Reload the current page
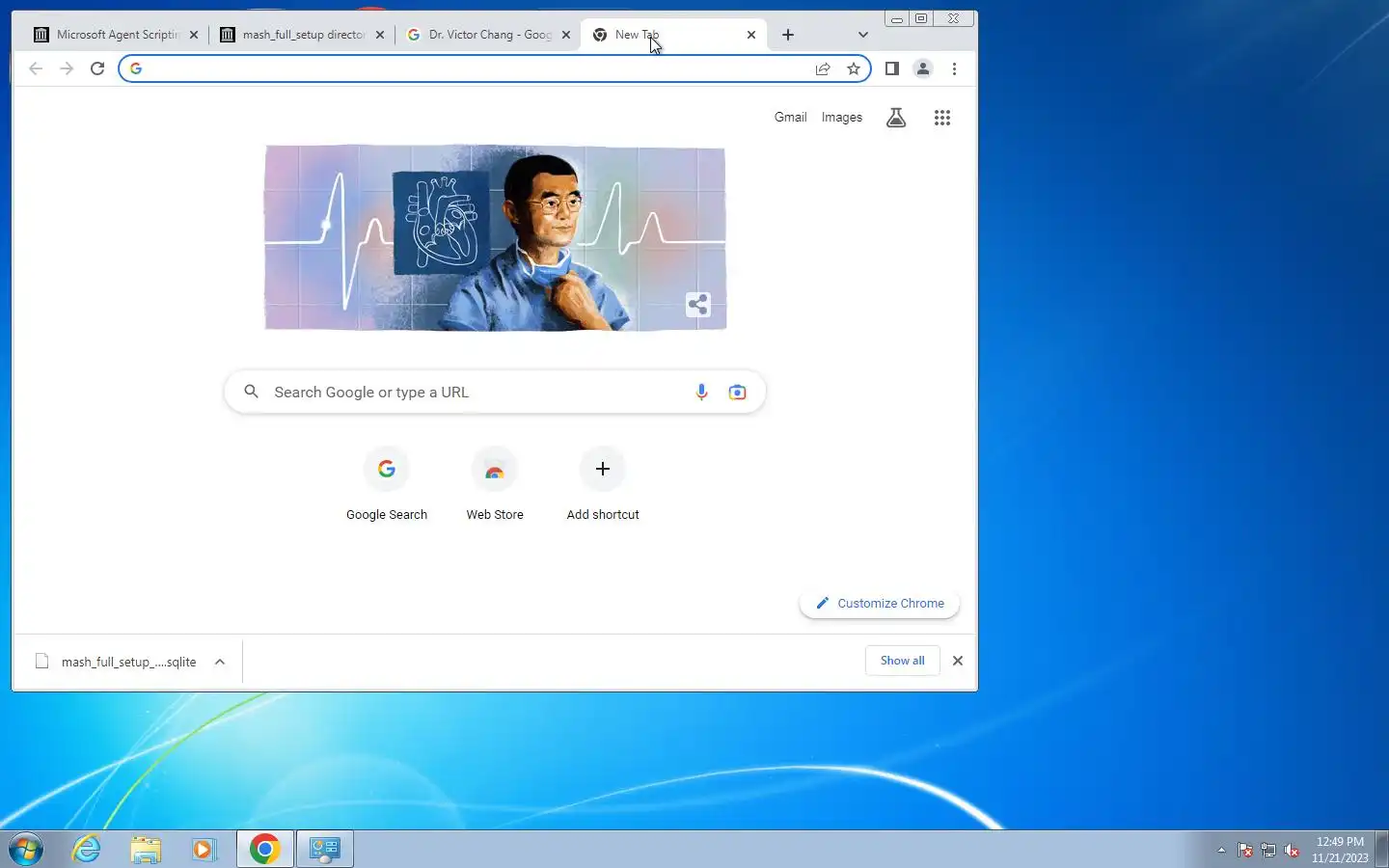 [97, 68]
